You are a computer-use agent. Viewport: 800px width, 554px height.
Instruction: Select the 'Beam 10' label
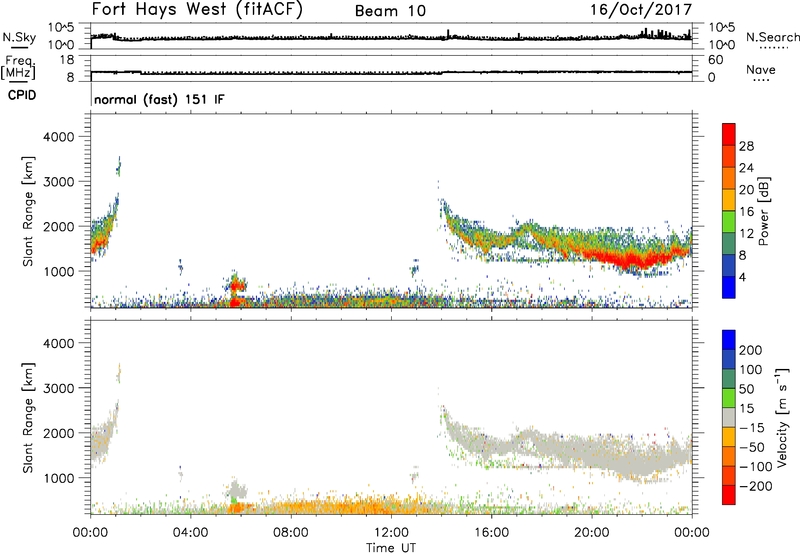[390, 11]
